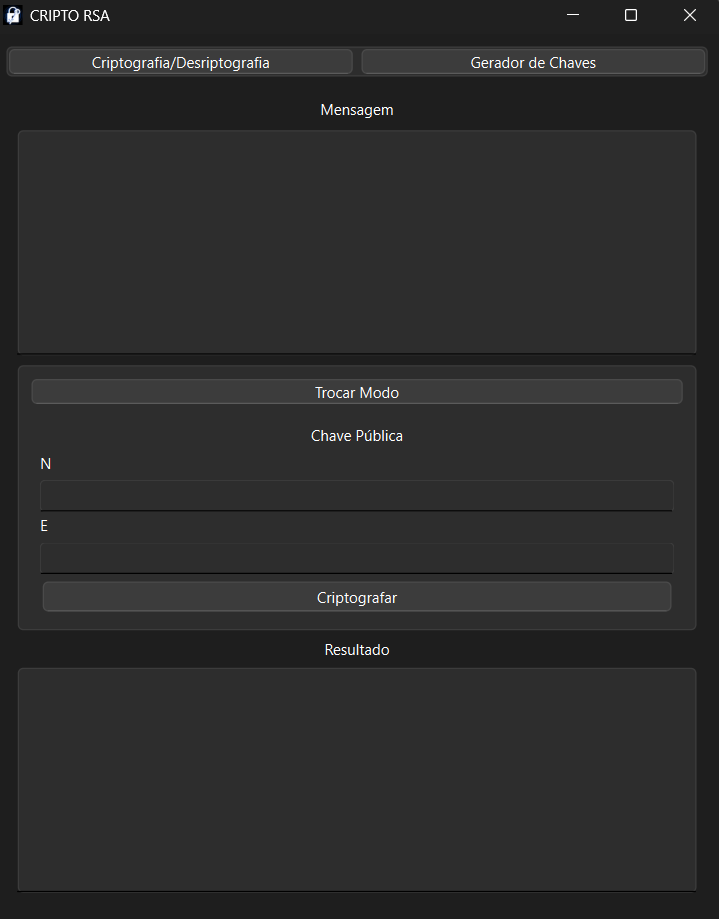Click inside the Mensagem text area
Screen dimensions: 719x919
[x=357, y=242]
